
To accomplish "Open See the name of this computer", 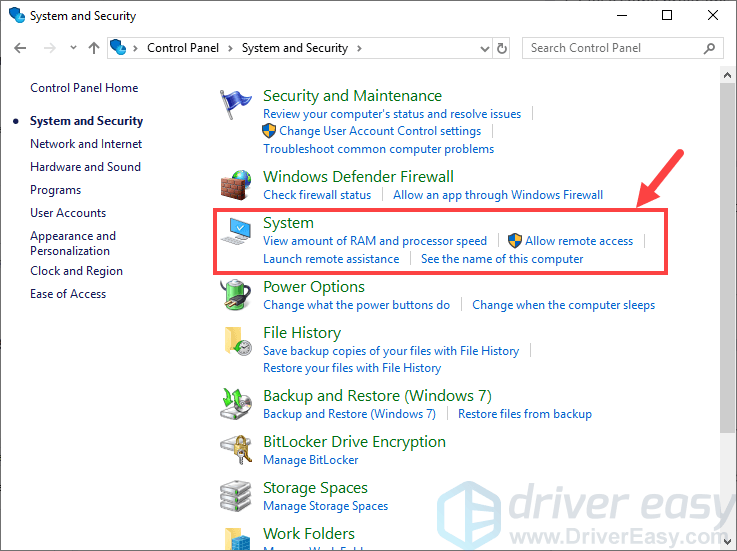I will 502,259.
